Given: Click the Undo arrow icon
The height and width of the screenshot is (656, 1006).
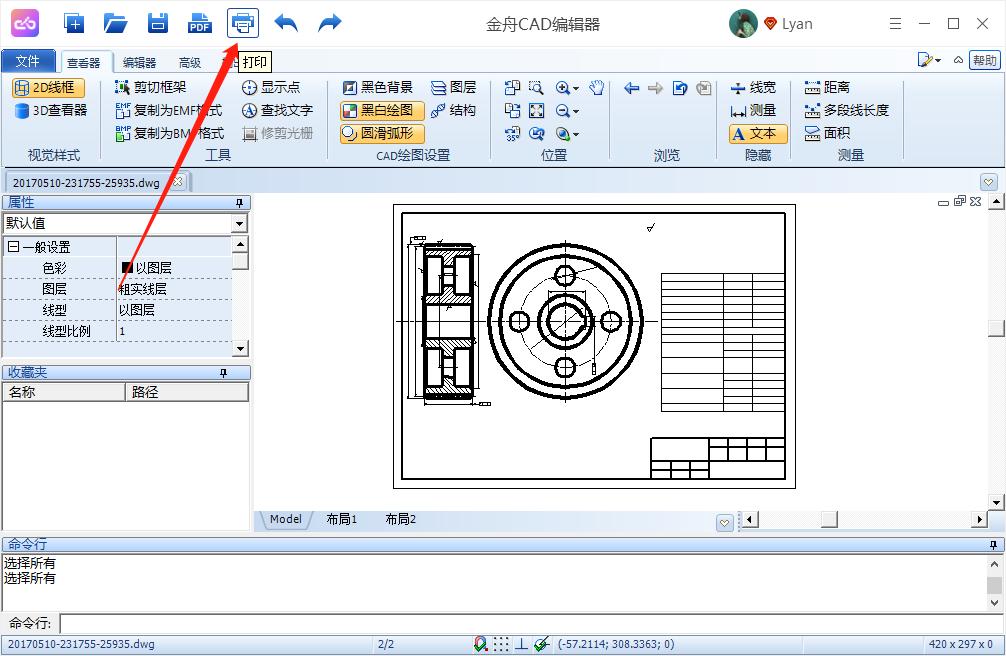Looking at the screenshot, I should point(286,22).
